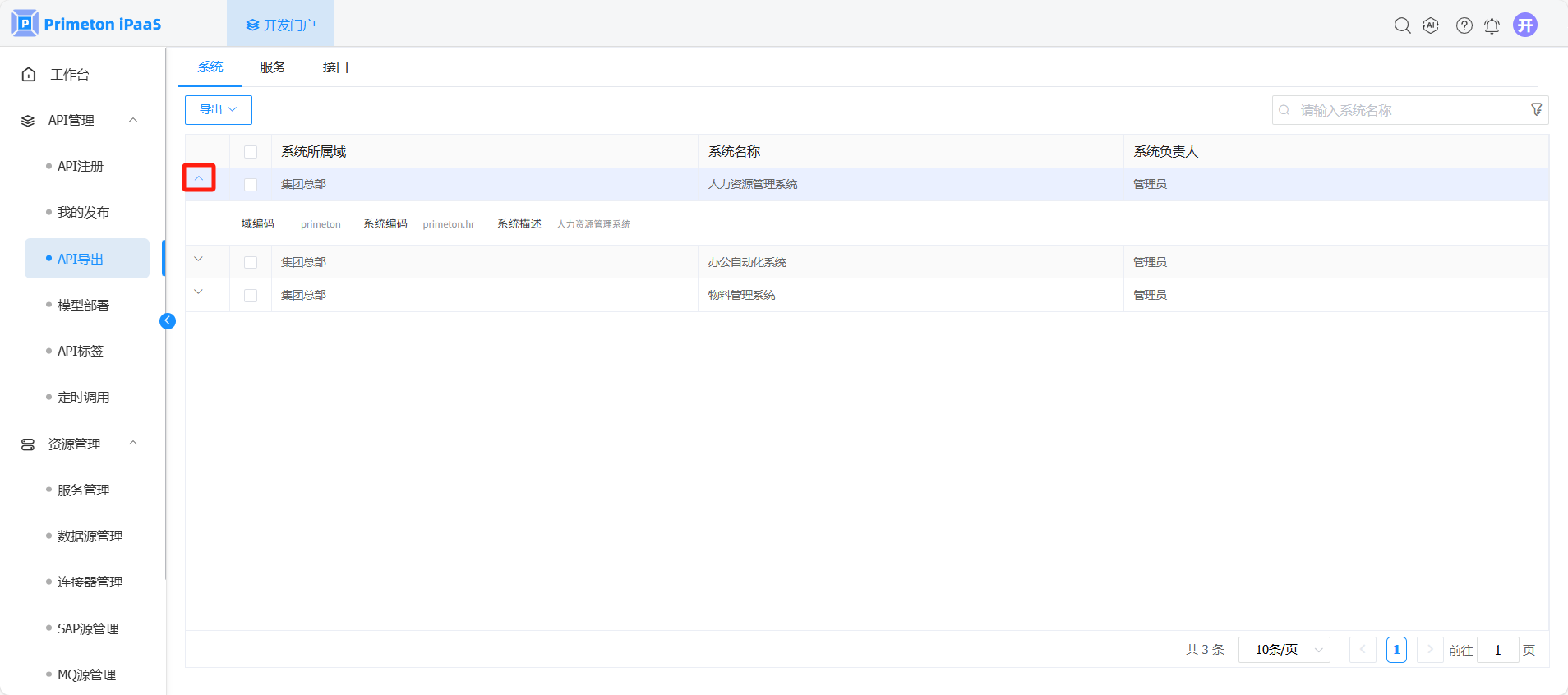Click the Primeton iPaaS logo
Viewport: 1568px width, 695px height.
pos(86,24)
